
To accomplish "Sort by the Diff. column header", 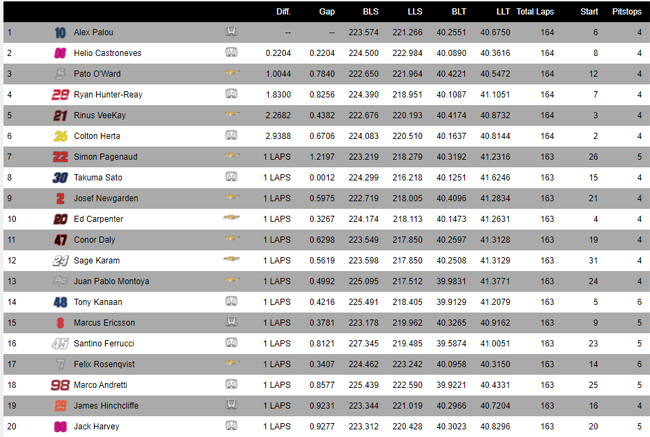I will (x=283, y=12).
